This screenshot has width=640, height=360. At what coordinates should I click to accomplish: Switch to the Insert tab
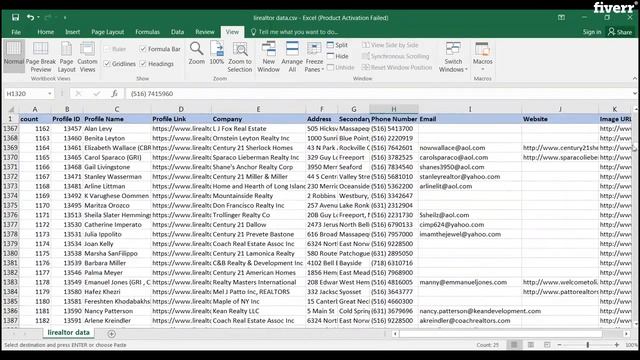pos(73,32)
